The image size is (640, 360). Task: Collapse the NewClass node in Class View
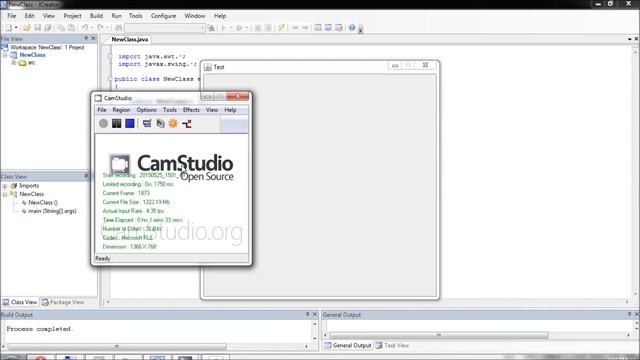click(5, 194)
